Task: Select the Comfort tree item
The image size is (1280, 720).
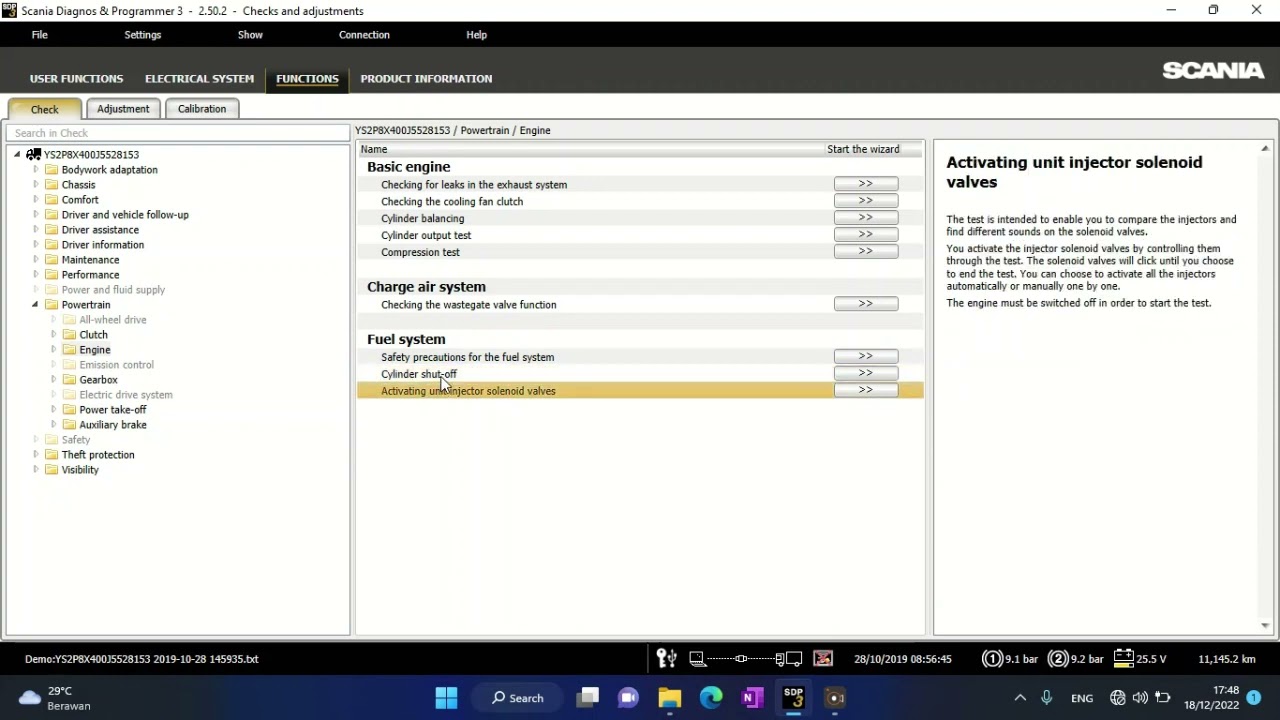Action: pos(80,200)
